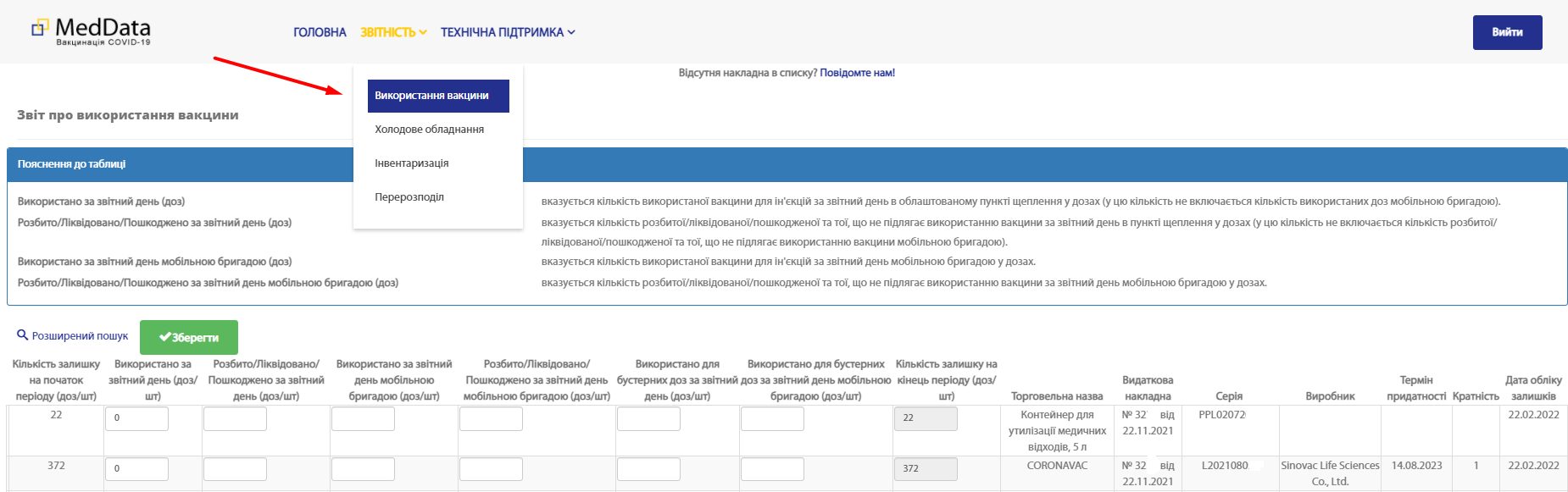Click mobile brigade used field, CORONAVAC row
This screenshot has height=492, width=1568.
363,469
